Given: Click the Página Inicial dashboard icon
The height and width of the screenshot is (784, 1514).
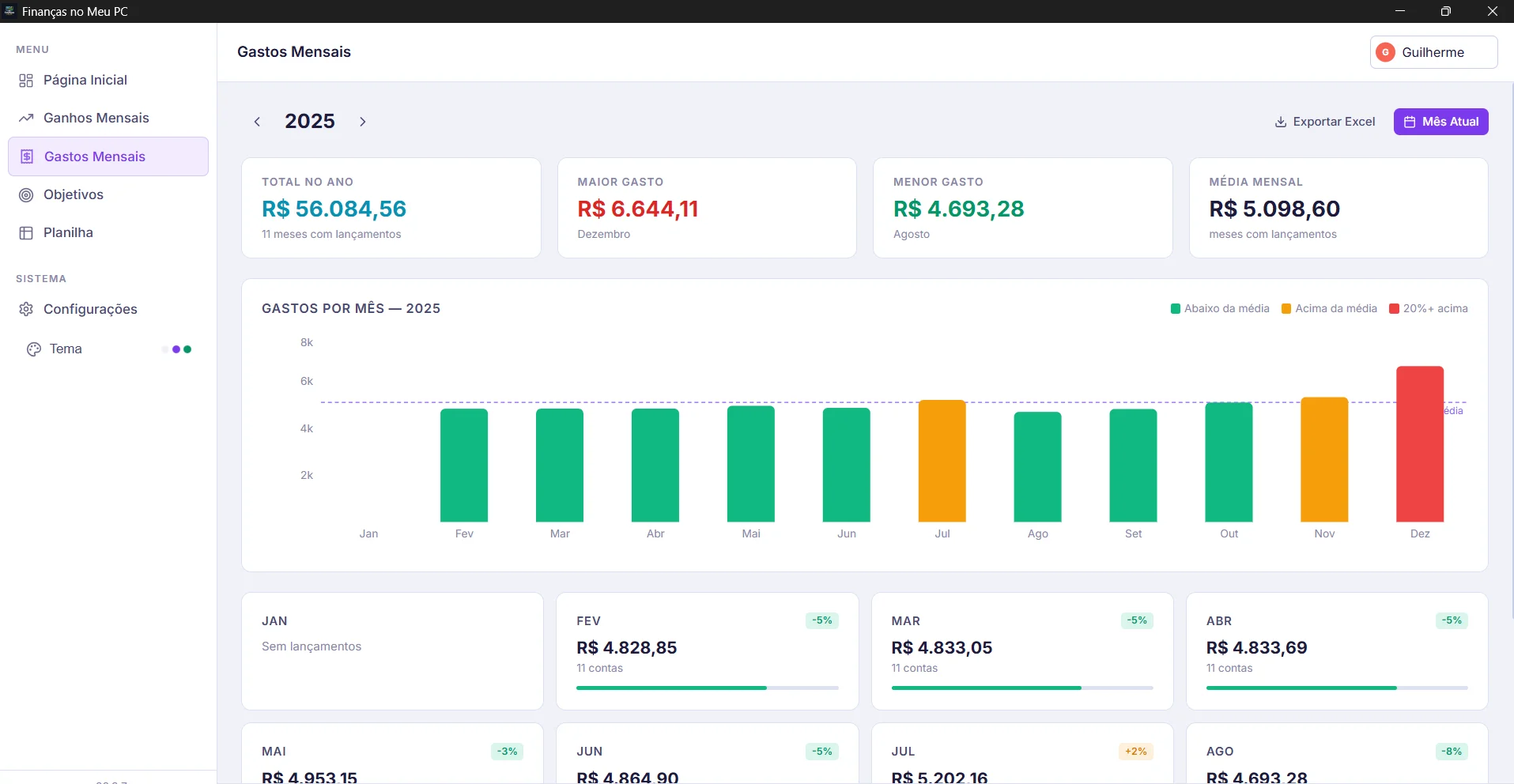Looking at the screenshot, I should [x=26, y=81].
